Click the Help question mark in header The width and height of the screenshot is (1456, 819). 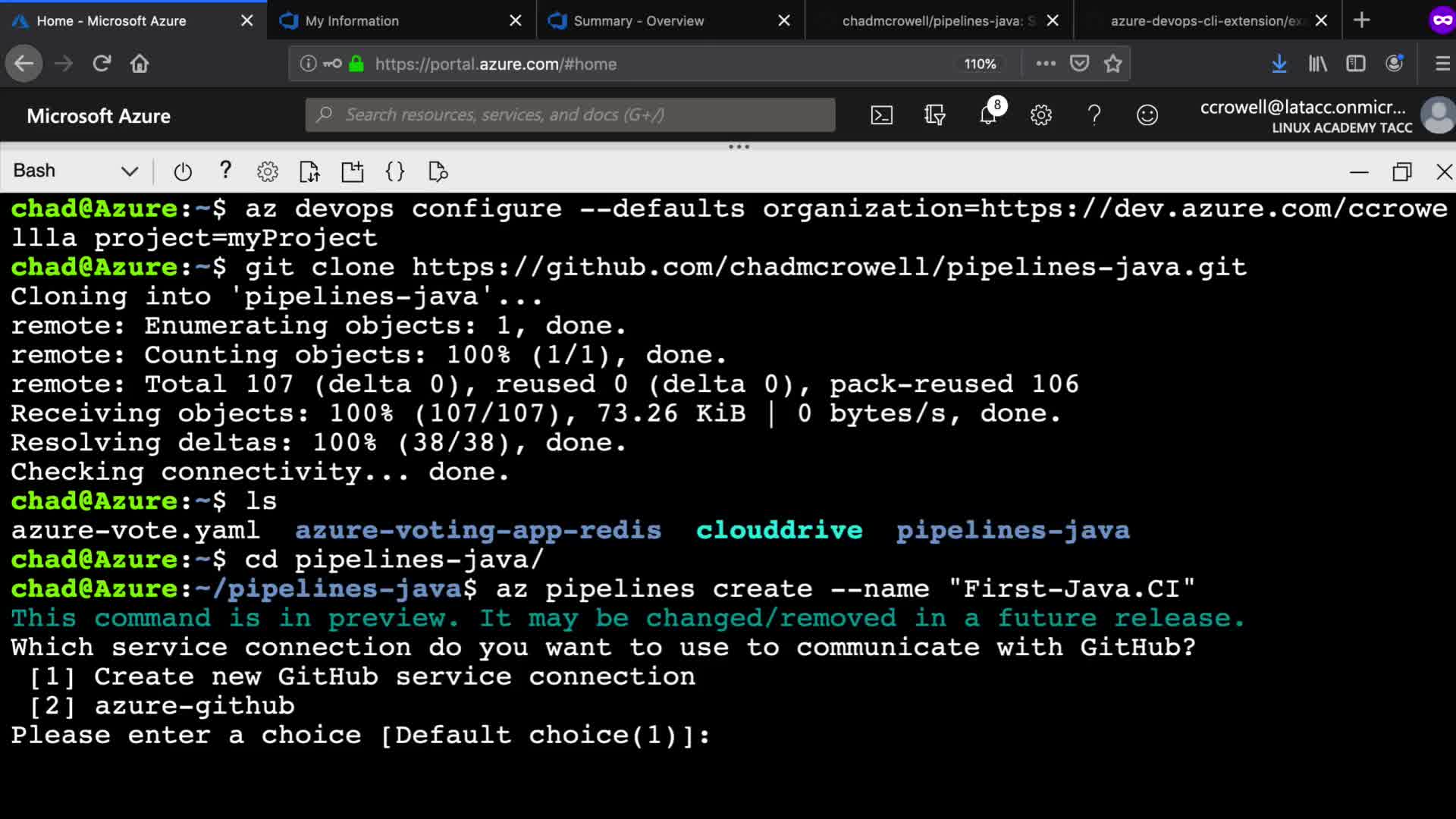tap(1094, 115)
